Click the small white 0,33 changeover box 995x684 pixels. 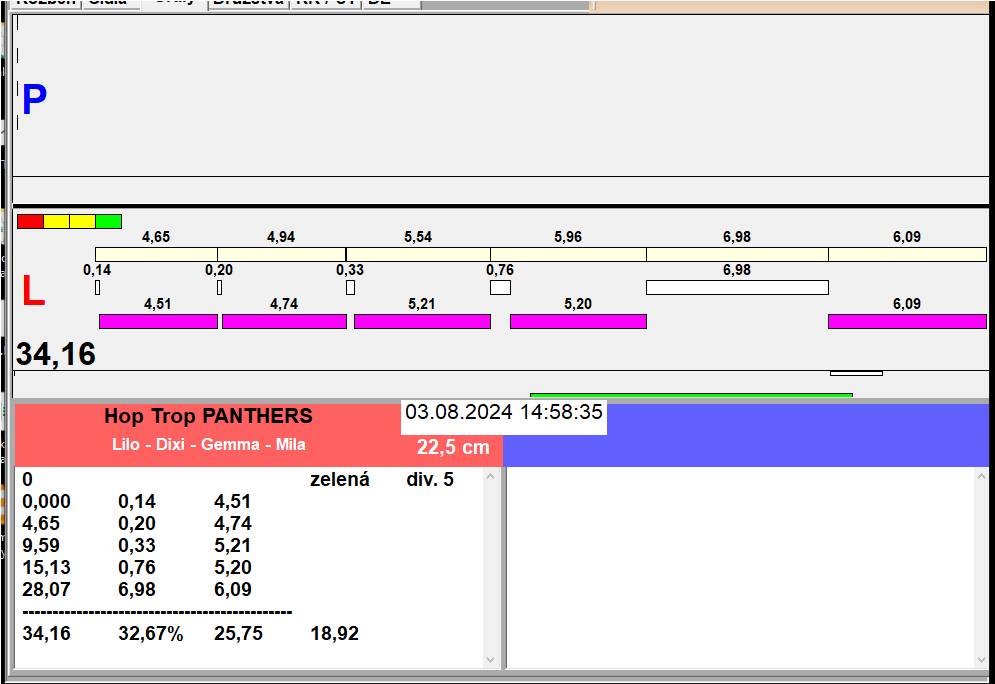click(x=350, y=288)
